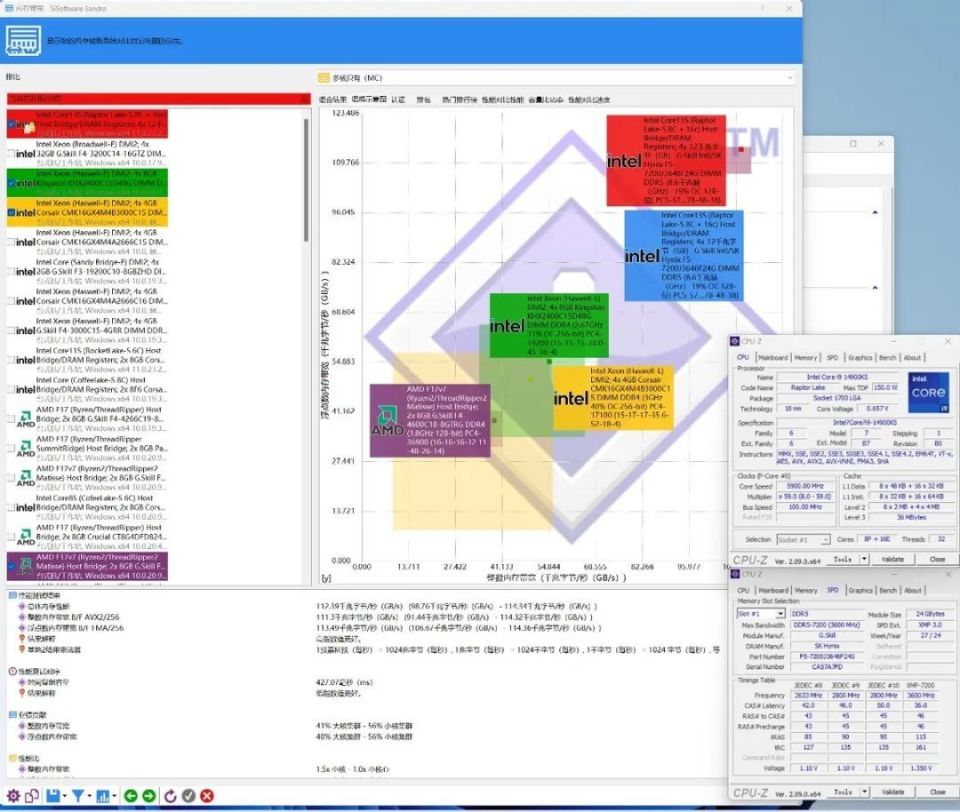This screenshot has width=960, height=812.
Task: Click Intel Core i9 logo in CPU-Z
Action: point(928,392)
